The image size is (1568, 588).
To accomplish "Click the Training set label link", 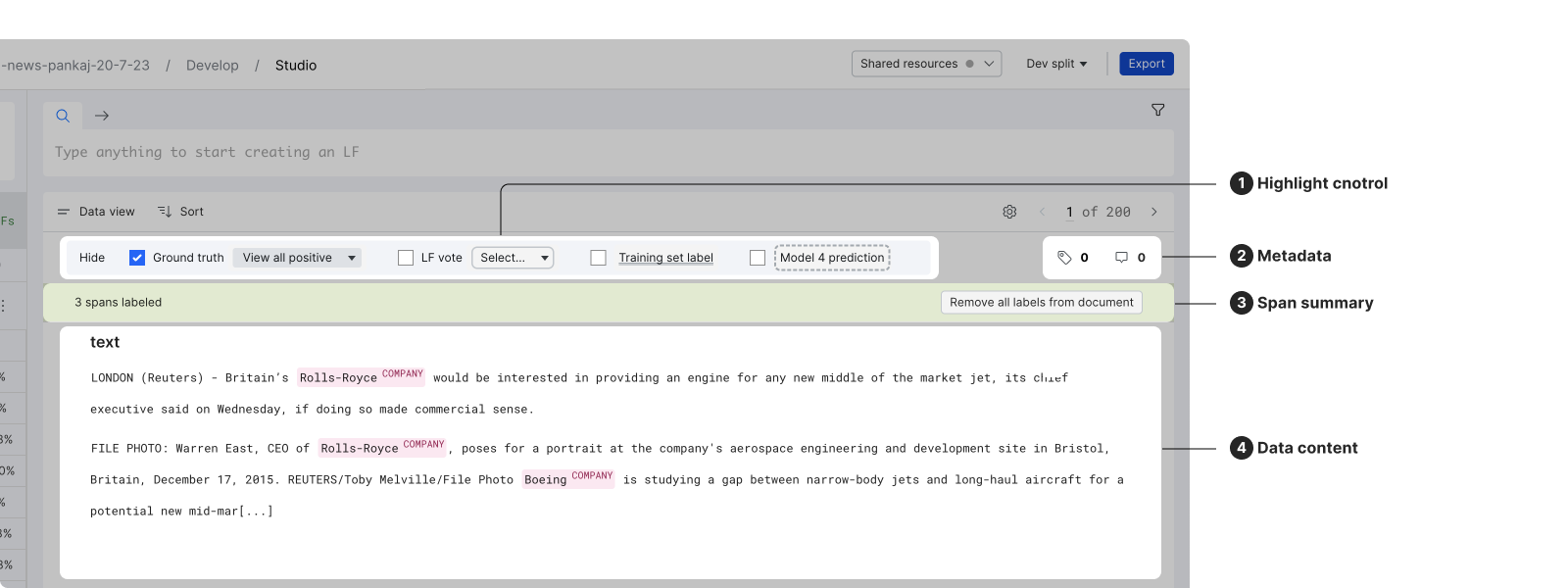I will [665, 258].
